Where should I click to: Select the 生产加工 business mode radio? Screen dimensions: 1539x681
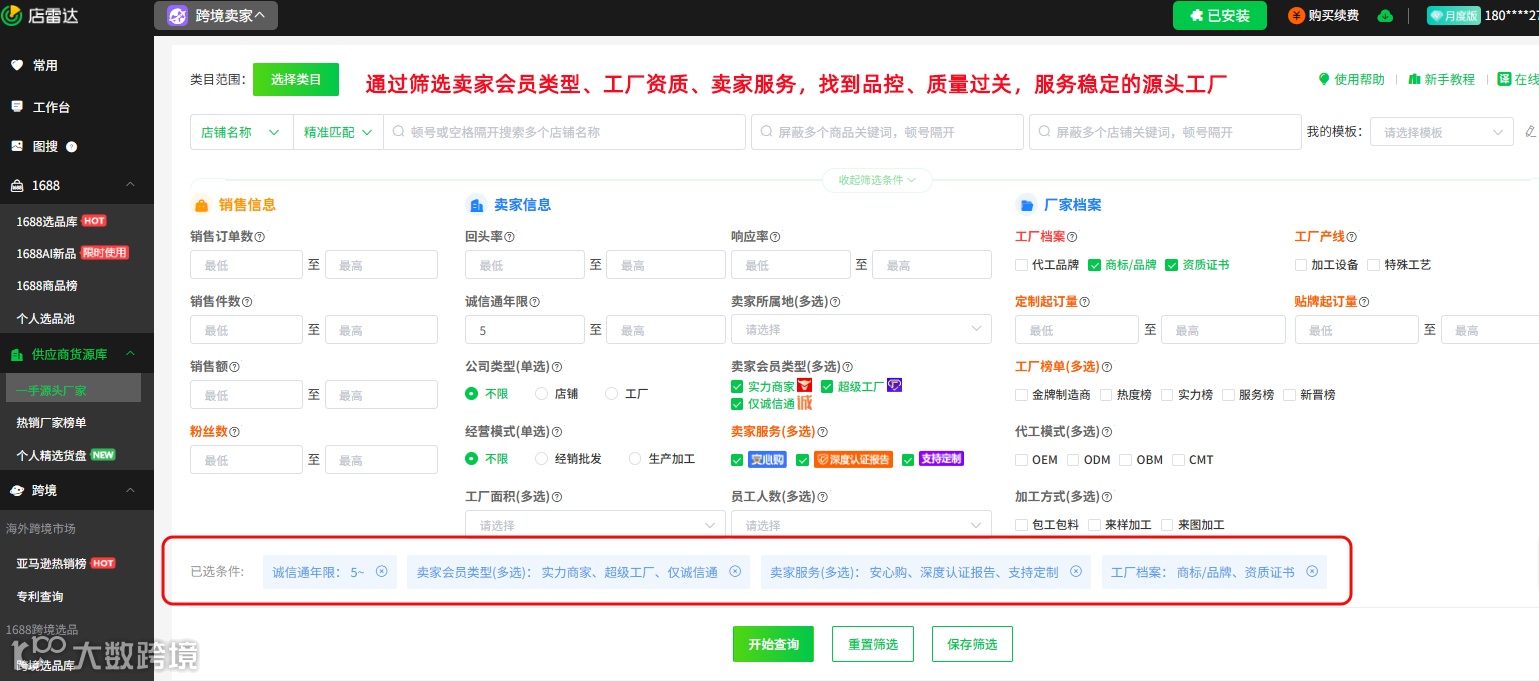click(x=634, y=459)
